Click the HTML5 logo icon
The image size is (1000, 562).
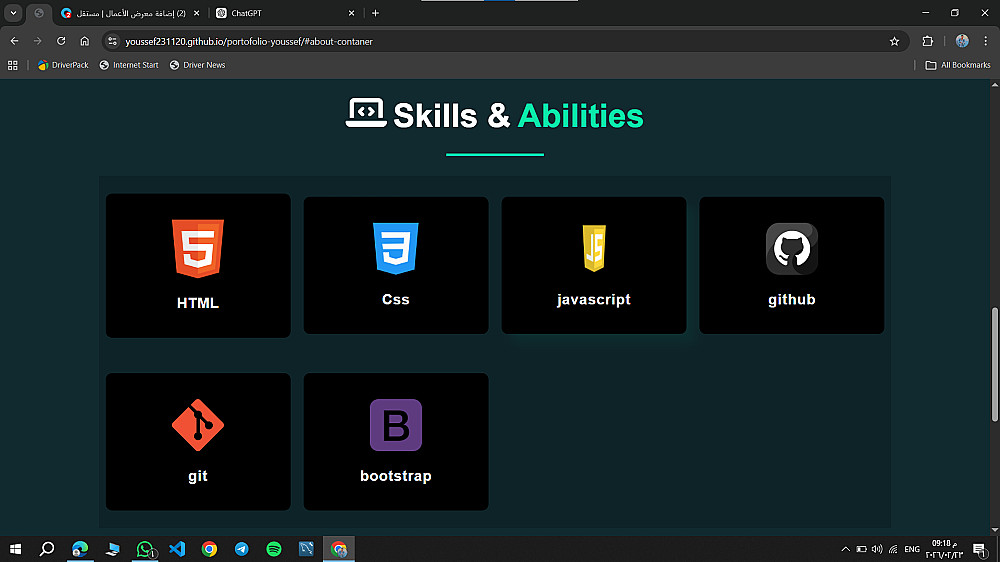198,249
